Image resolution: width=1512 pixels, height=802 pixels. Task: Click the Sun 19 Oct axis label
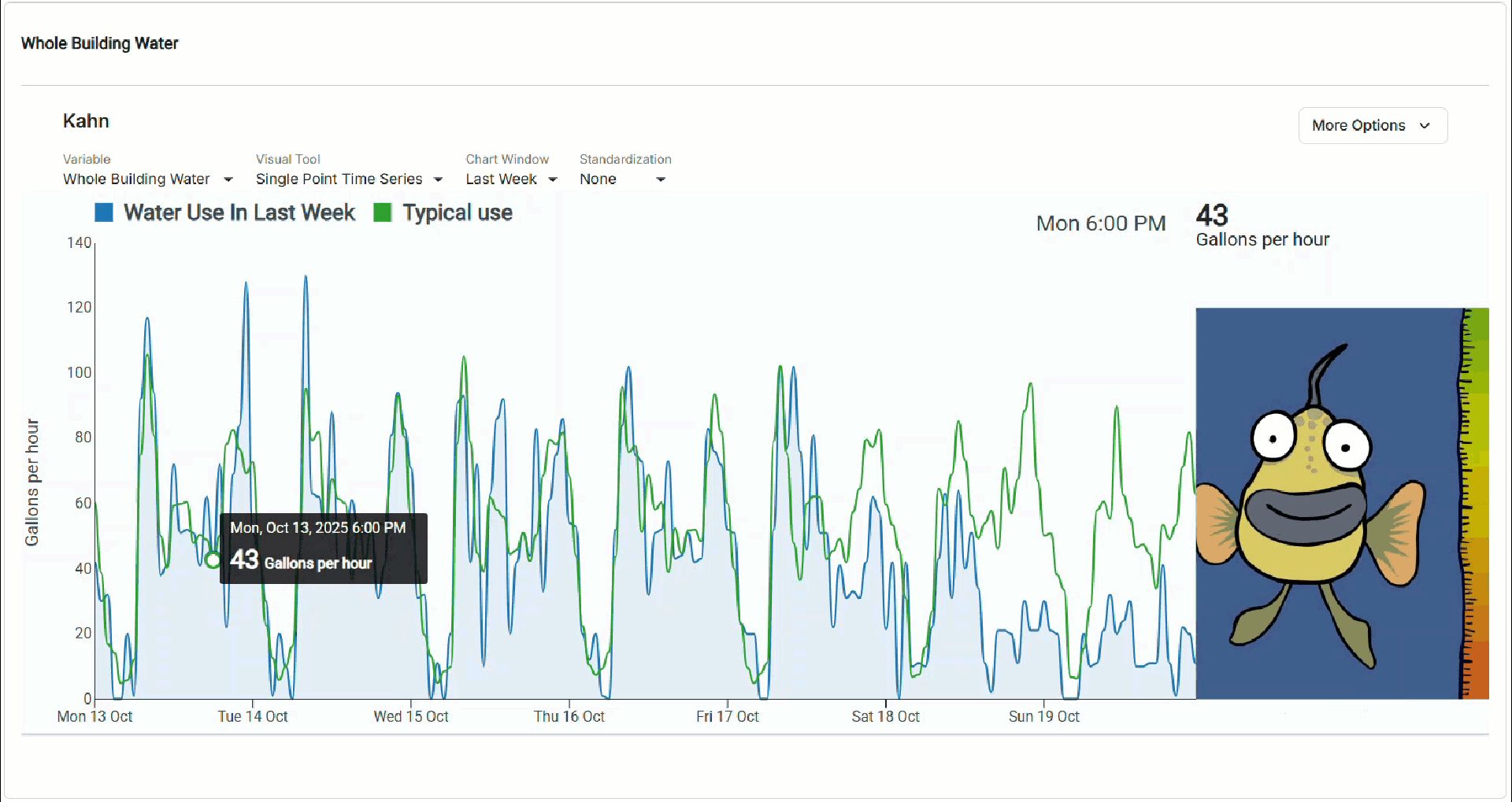[x=1044, y=717]
